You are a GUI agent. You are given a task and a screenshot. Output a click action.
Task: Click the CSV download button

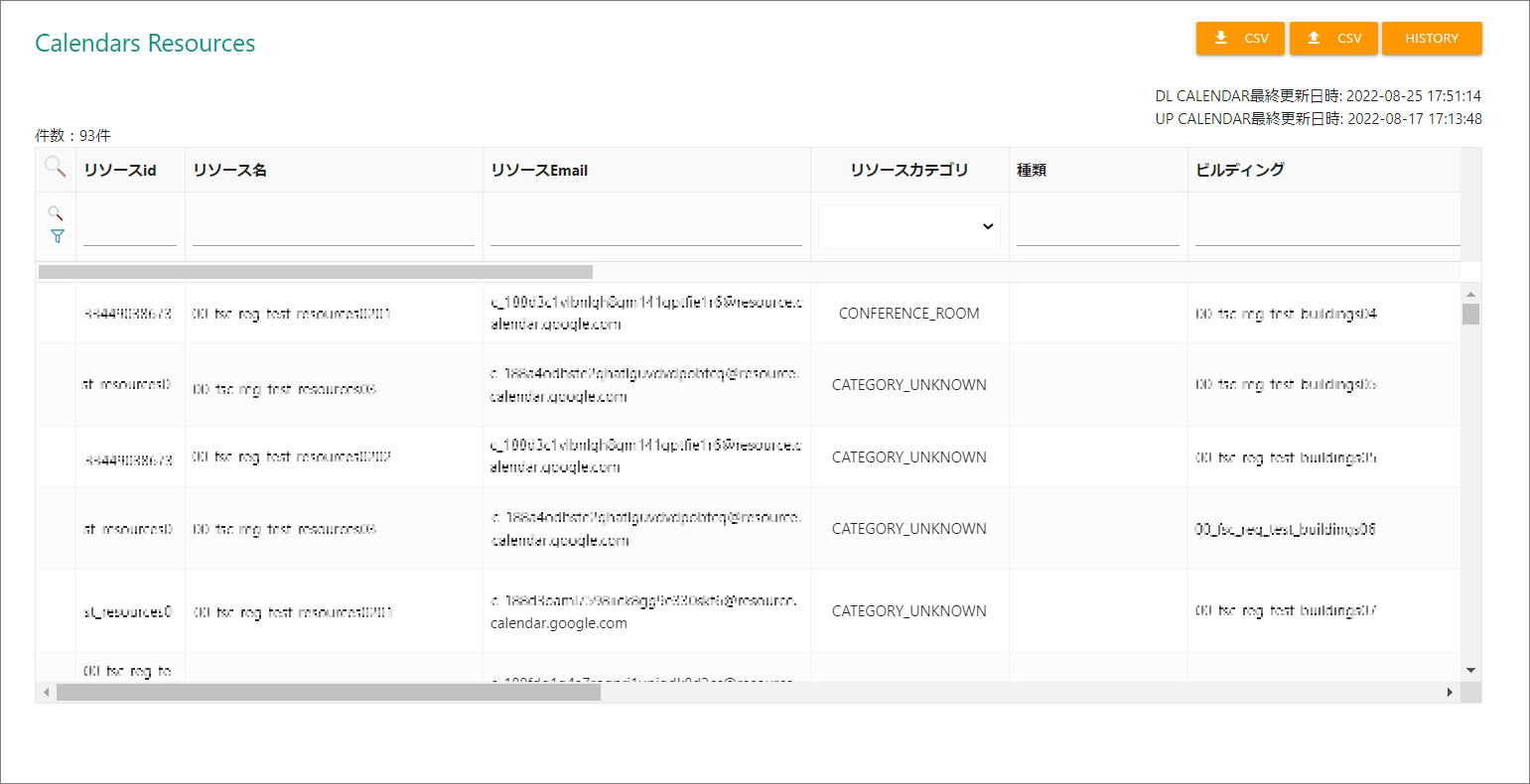[x=1240, y=39]
